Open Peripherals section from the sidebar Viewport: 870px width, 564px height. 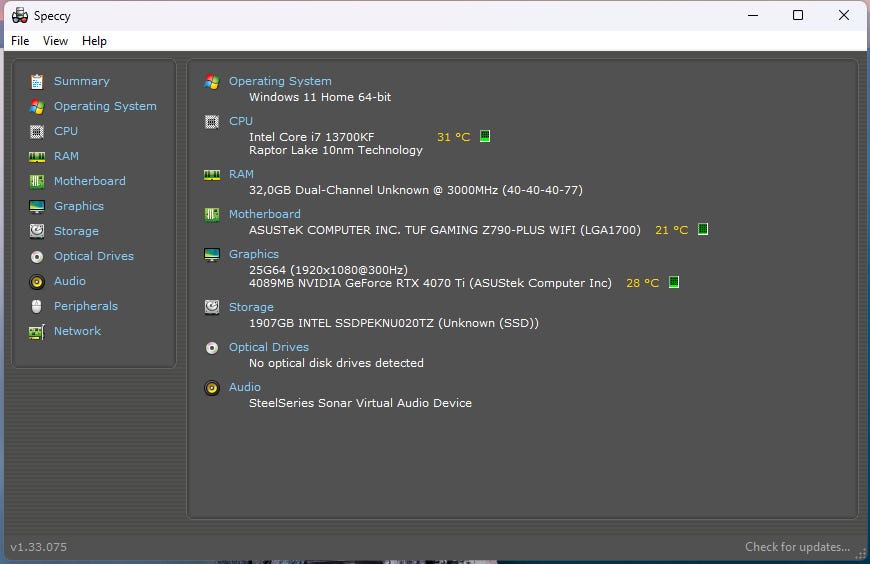86,306
